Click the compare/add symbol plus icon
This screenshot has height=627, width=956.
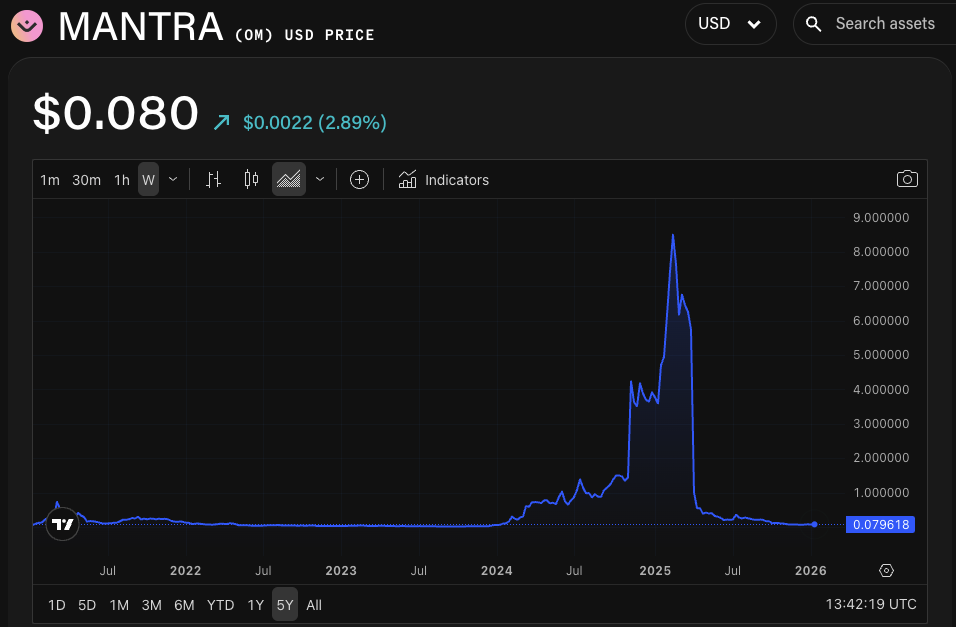click(359, 179)
